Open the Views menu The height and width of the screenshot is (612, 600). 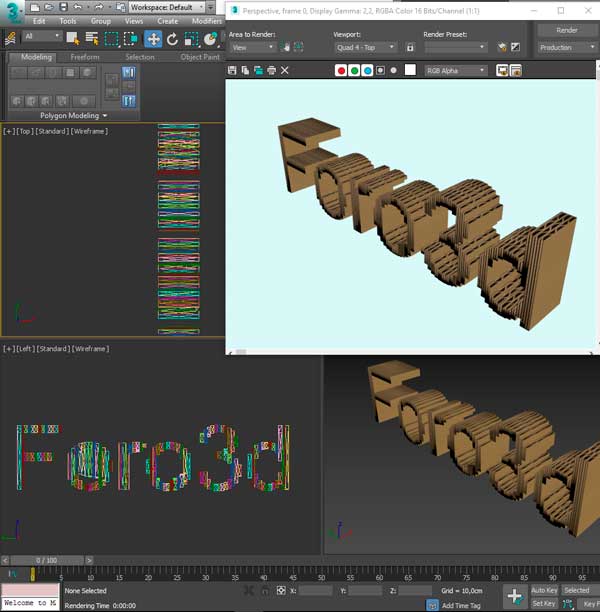134,21
